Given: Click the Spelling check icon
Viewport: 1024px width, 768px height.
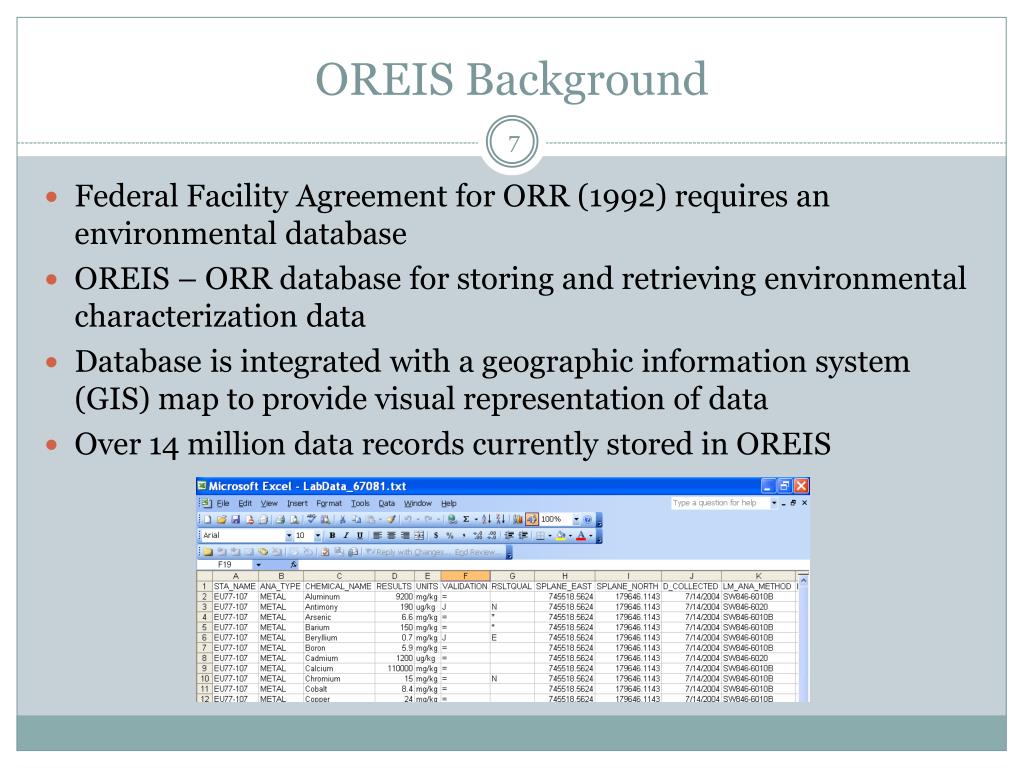Looking at the screenshot, I should pyautogui.click(x=312, y=519).
